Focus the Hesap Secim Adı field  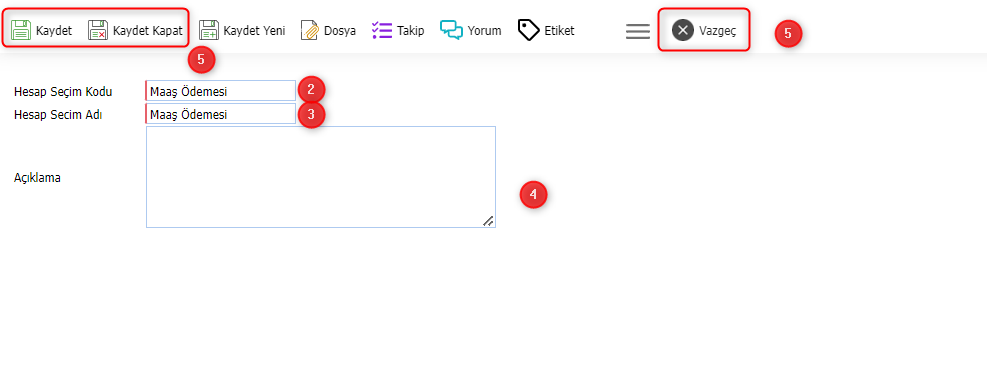(220, 114)
